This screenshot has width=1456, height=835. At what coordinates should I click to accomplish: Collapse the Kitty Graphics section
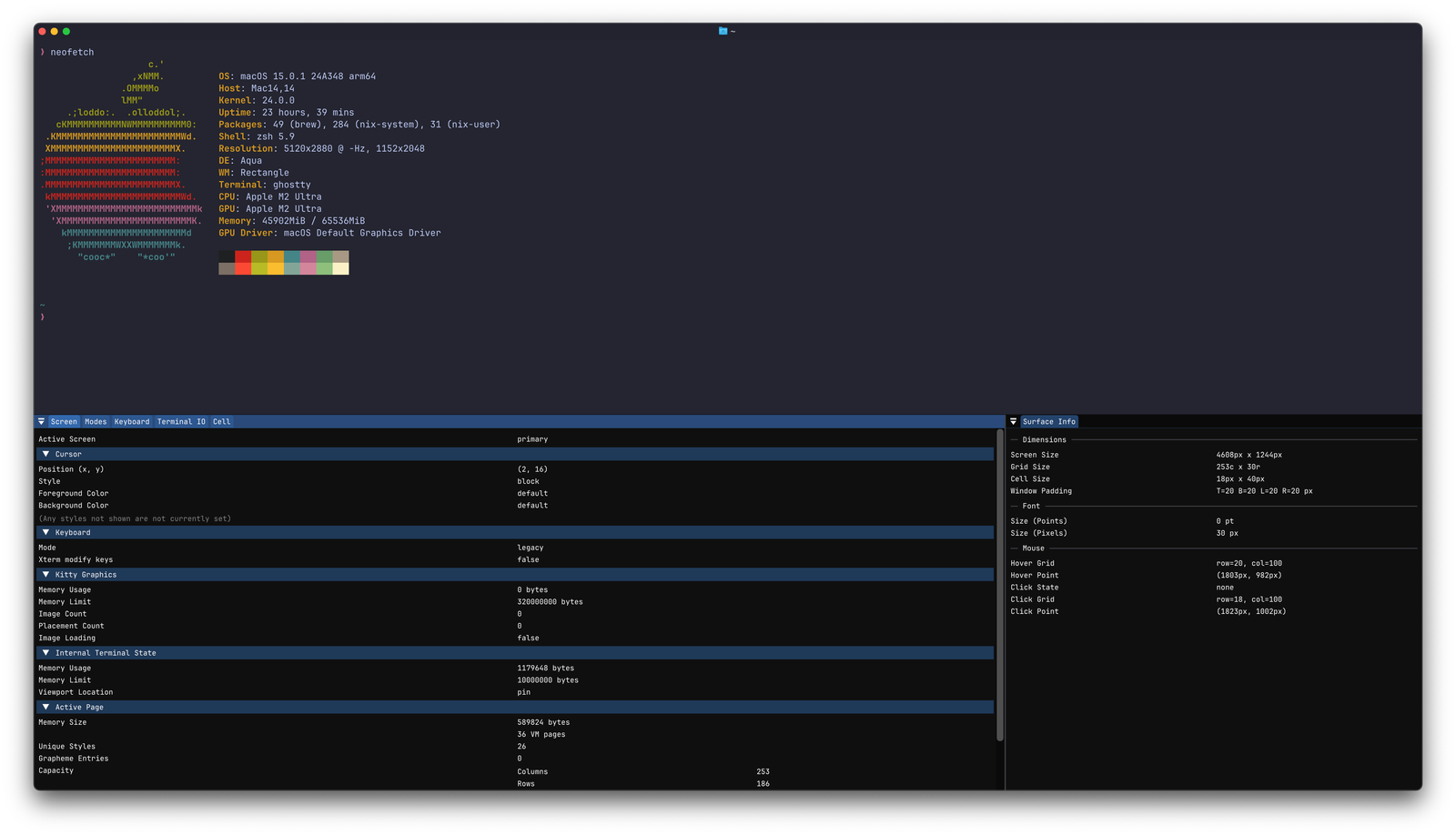click(x=45, y=574)
